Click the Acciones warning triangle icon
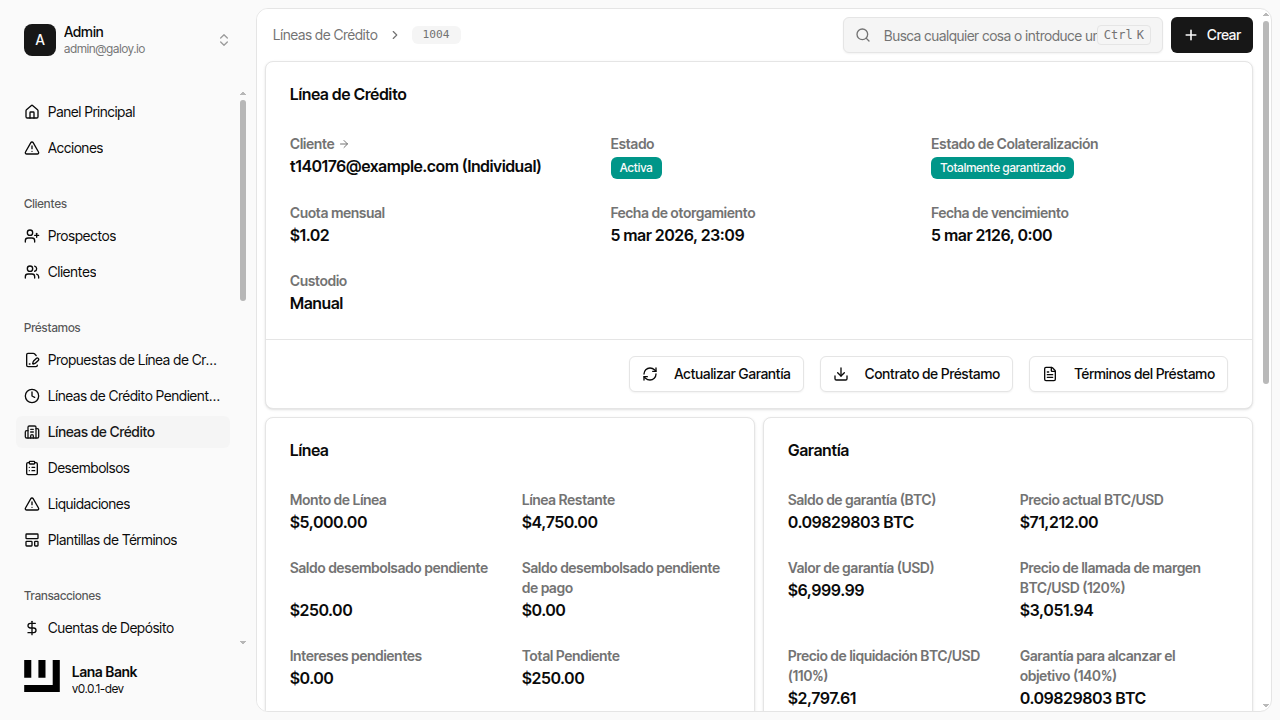Viewport: 1280px width, 720px height. tap(32, 148)
